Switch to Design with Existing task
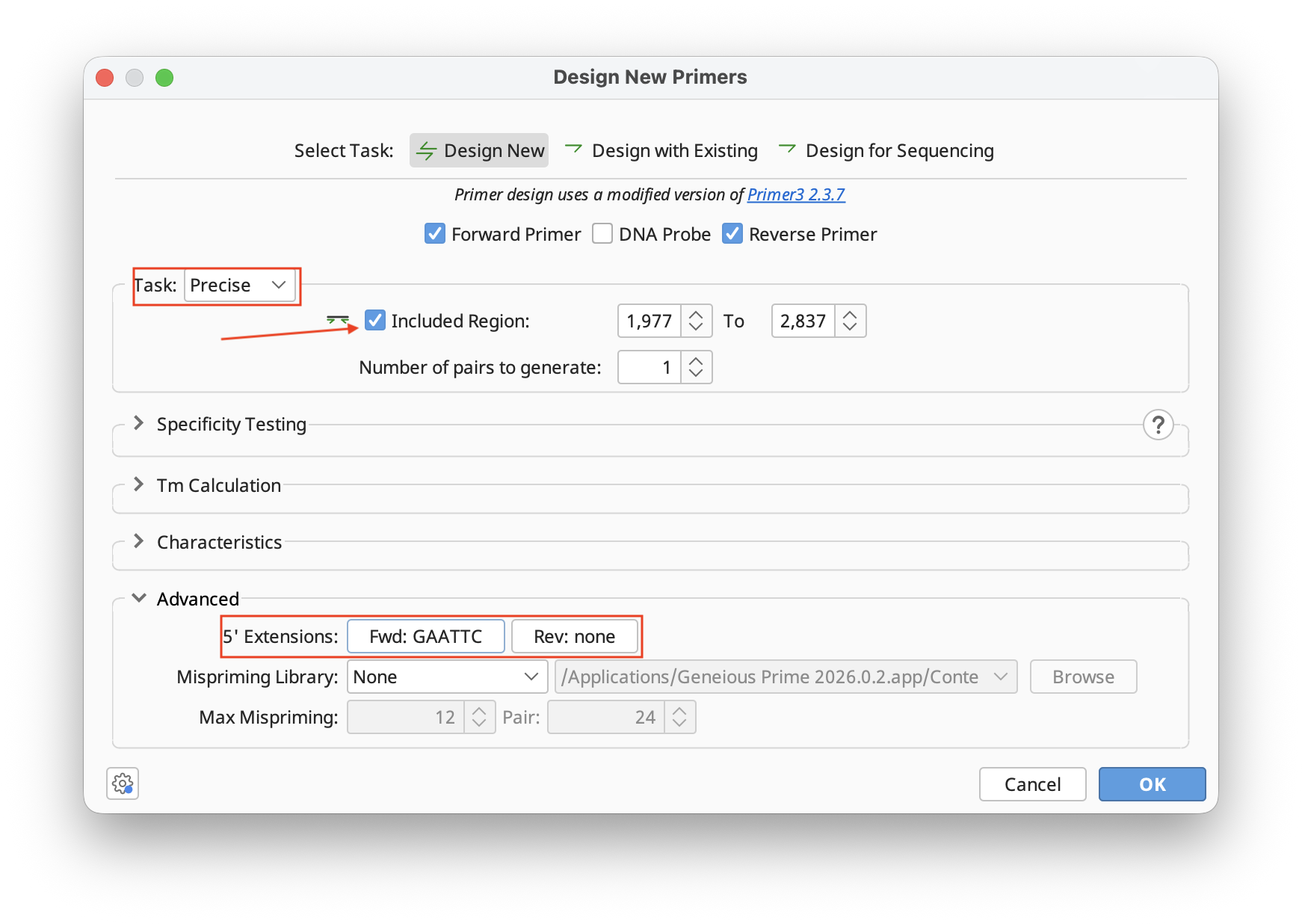Viewport: 1302px width, 924px height. pyautogui.click(x=661, y=150)
